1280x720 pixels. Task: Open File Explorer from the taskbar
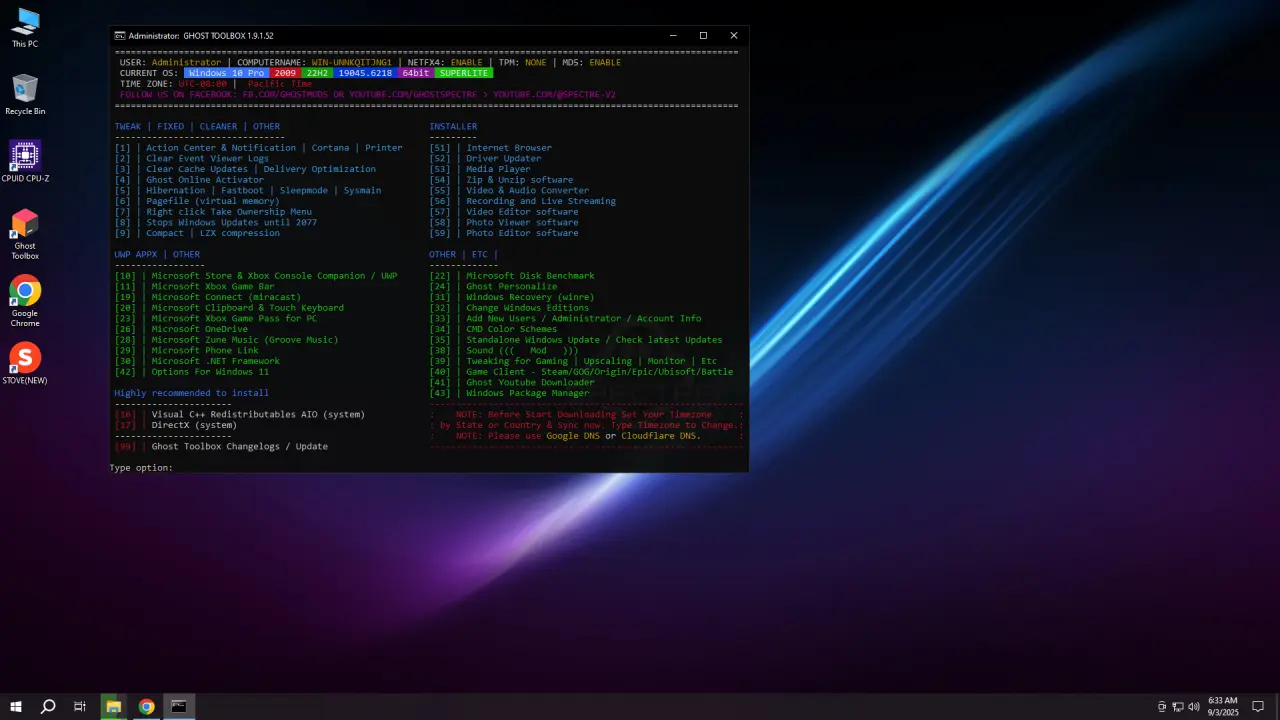pos(113,707)
